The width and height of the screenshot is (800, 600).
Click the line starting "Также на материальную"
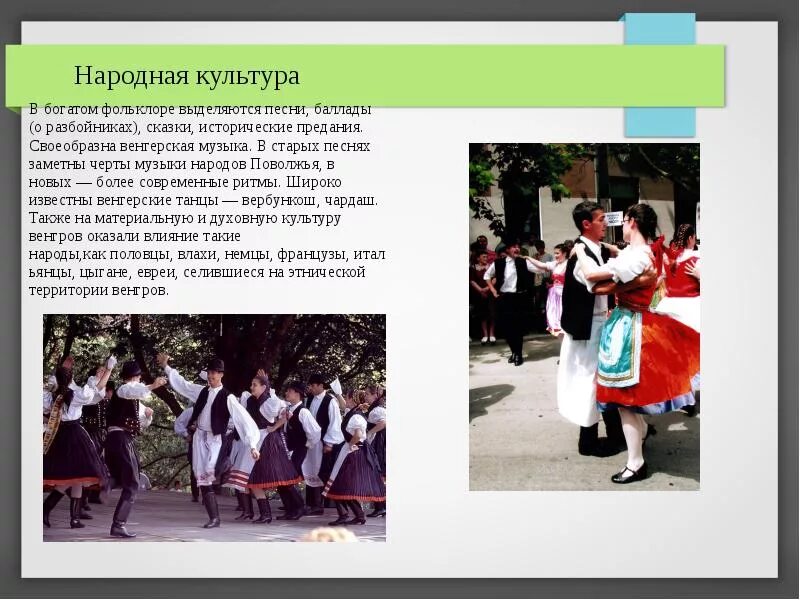point(185,218)
